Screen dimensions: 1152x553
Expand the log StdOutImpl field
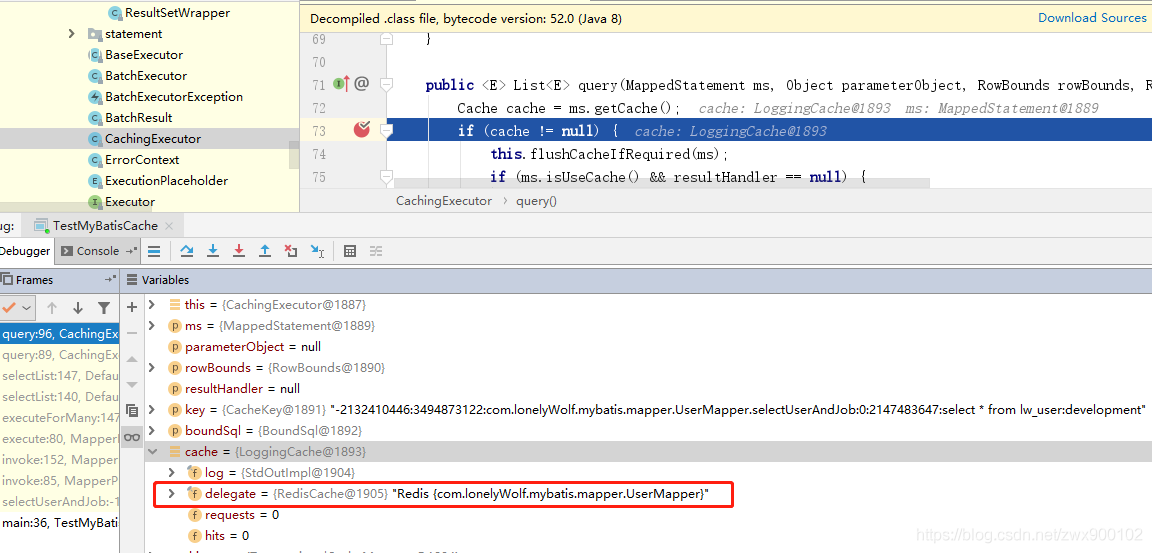172,472
